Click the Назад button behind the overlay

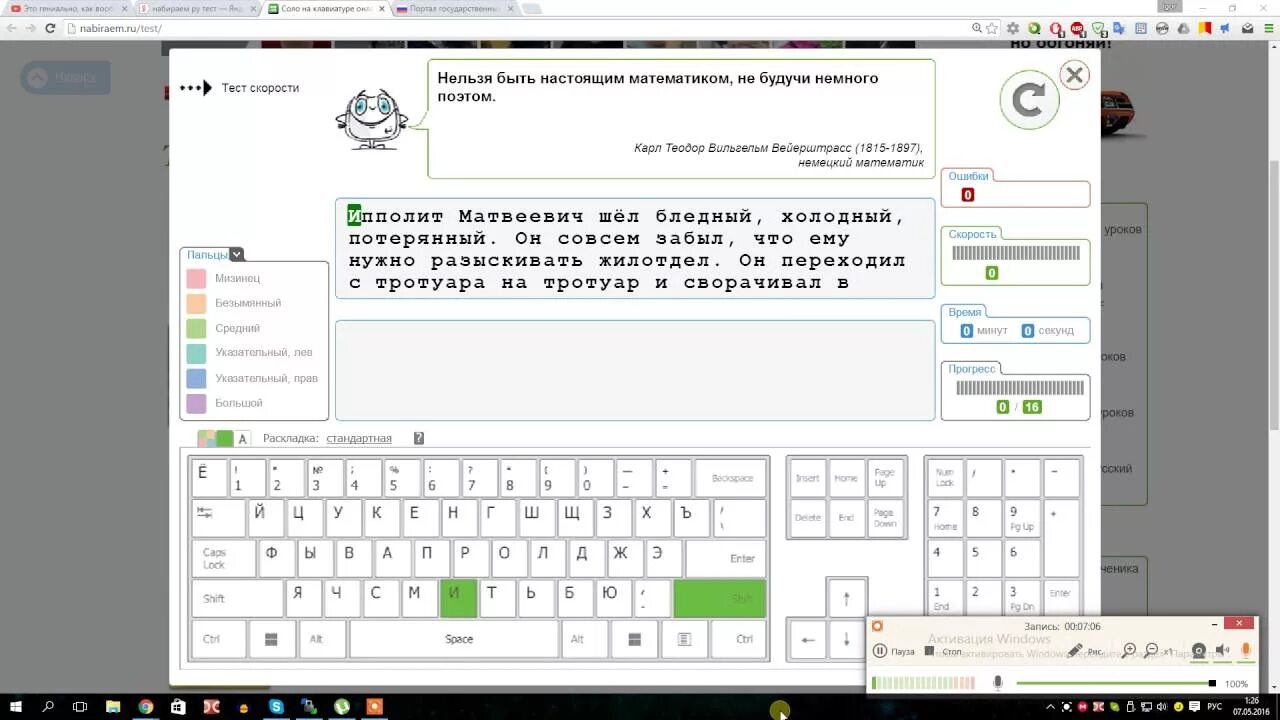coord(66,77)
